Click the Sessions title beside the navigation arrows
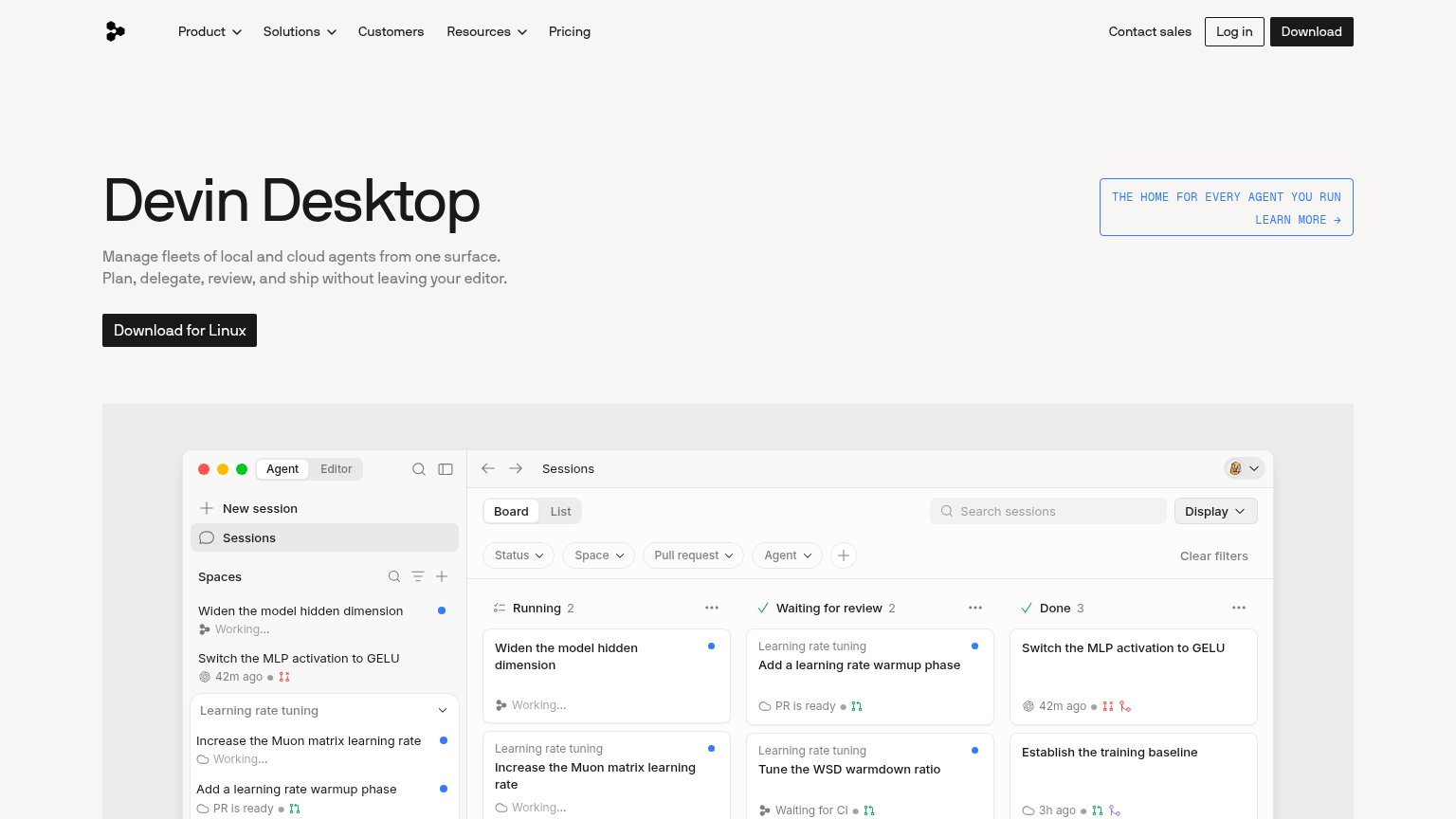1456x819 pixels. pyautogui.click(x=568, y=468)
